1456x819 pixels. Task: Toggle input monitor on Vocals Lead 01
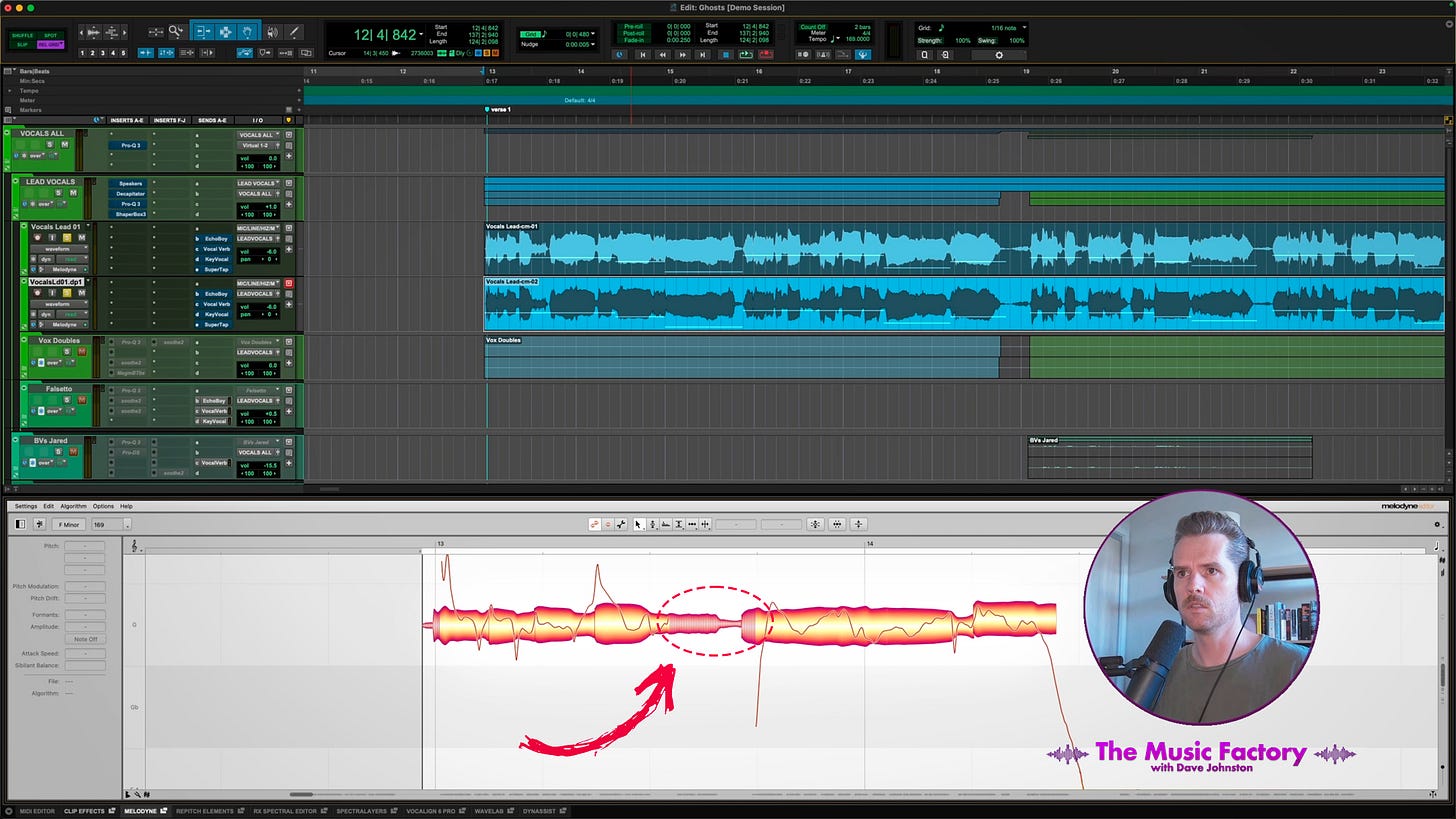click(x=52, y=238)
